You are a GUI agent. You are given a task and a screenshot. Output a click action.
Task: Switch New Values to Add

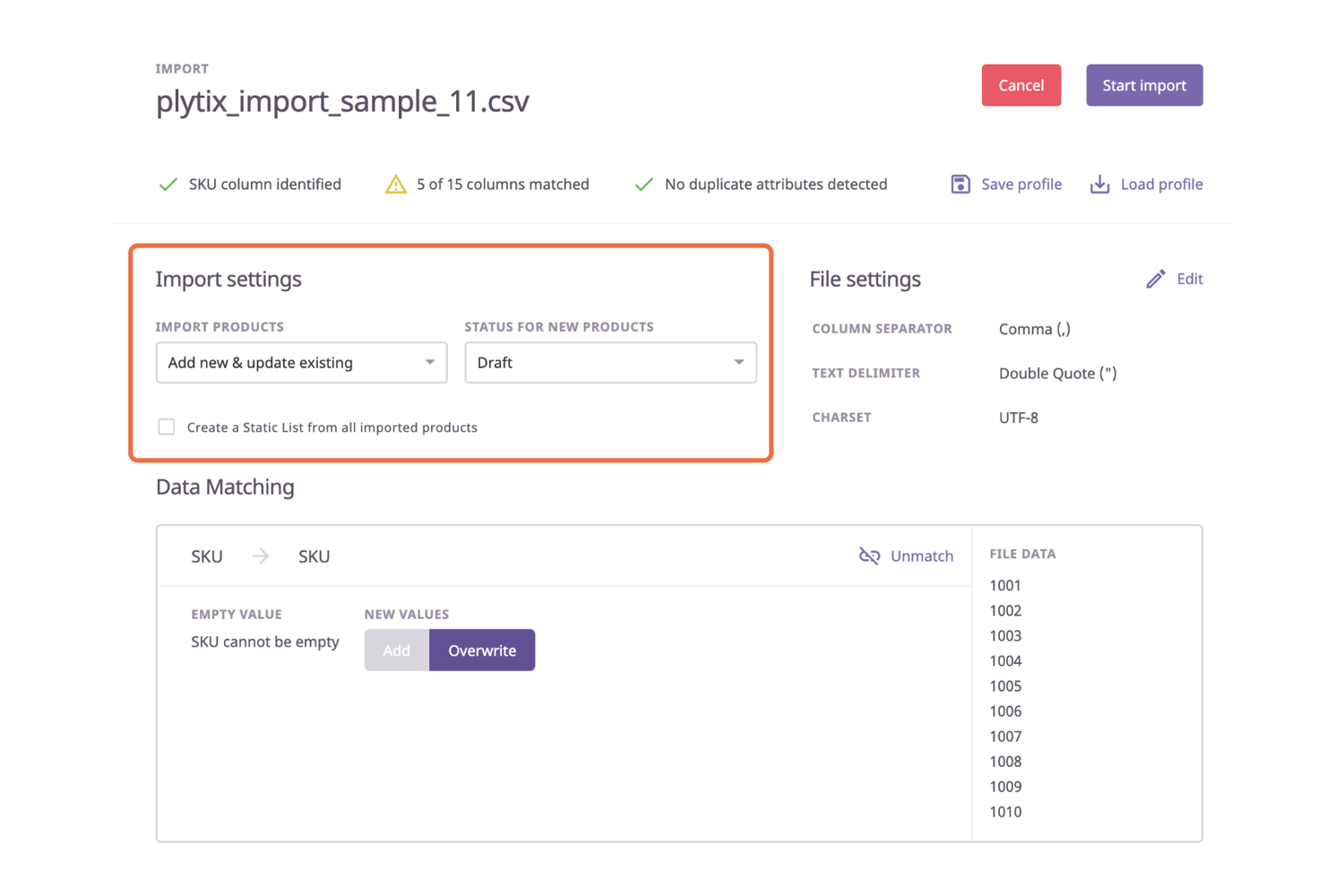coord(396,650)
